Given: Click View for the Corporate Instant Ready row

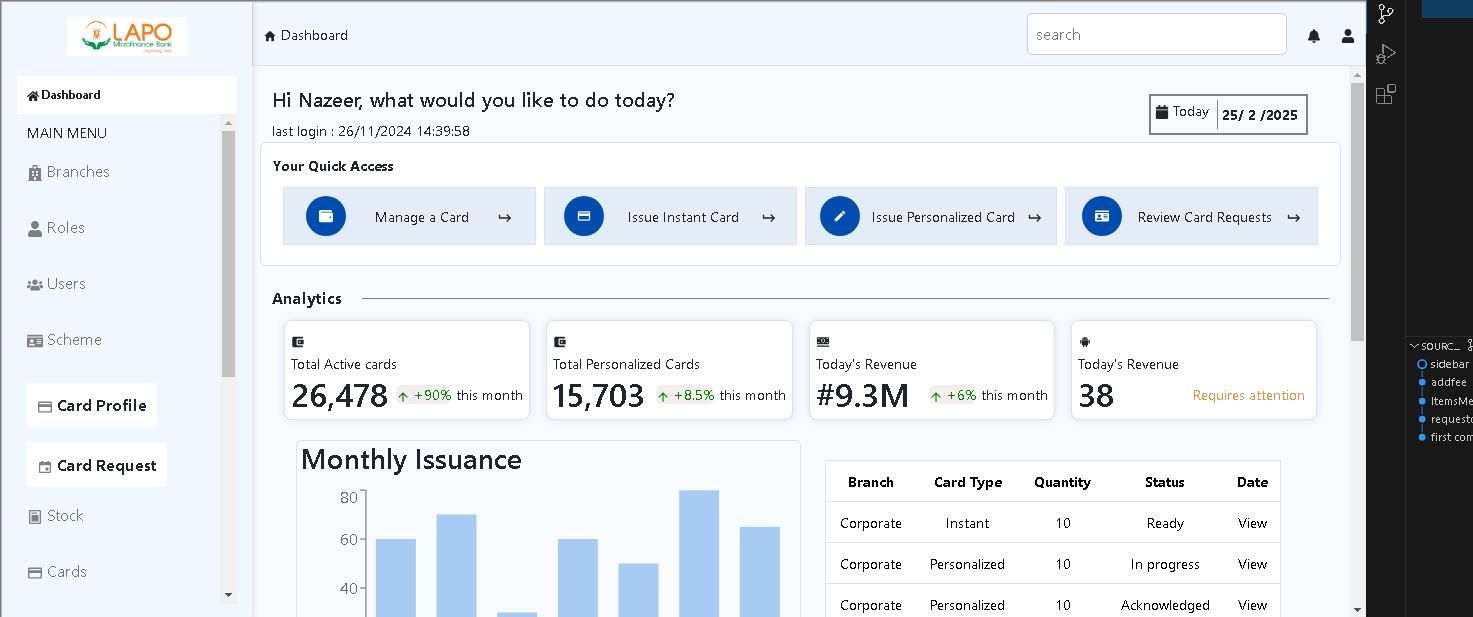Looking at the screenshot, I should tap(1252, 523).
